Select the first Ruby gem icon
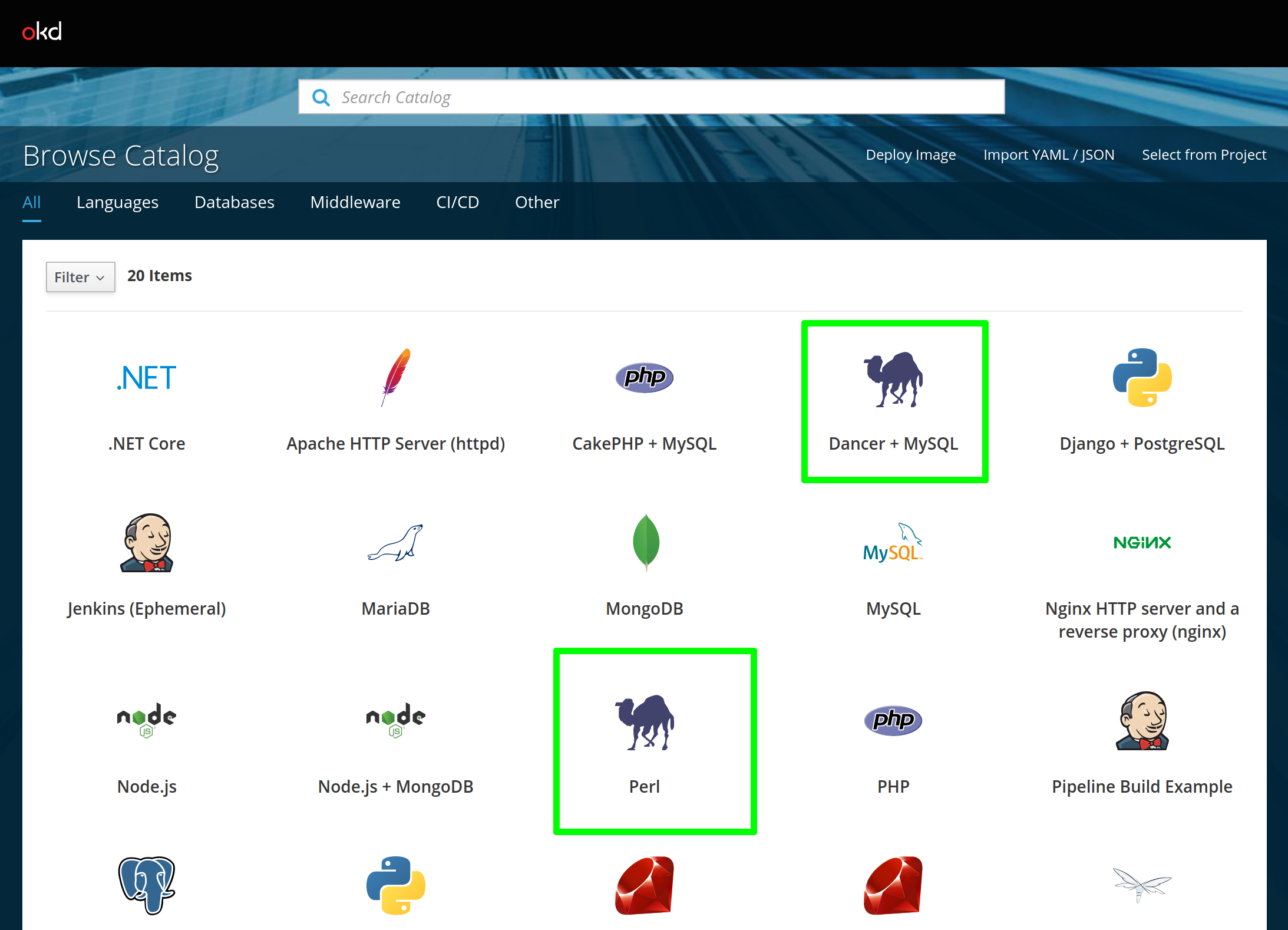Screen dimensions: 1288x930 click(645, 885)
